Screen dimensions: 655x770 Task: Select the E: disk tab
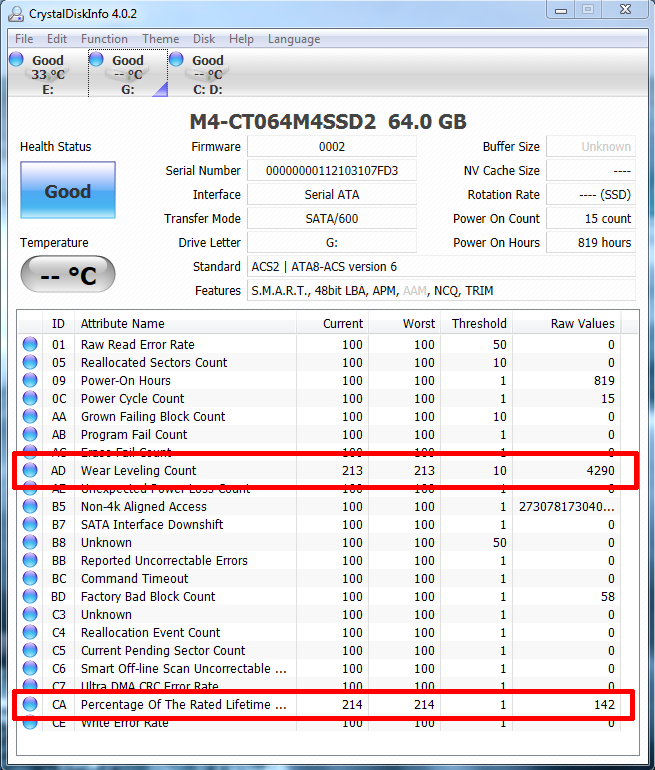pos(48,74)
